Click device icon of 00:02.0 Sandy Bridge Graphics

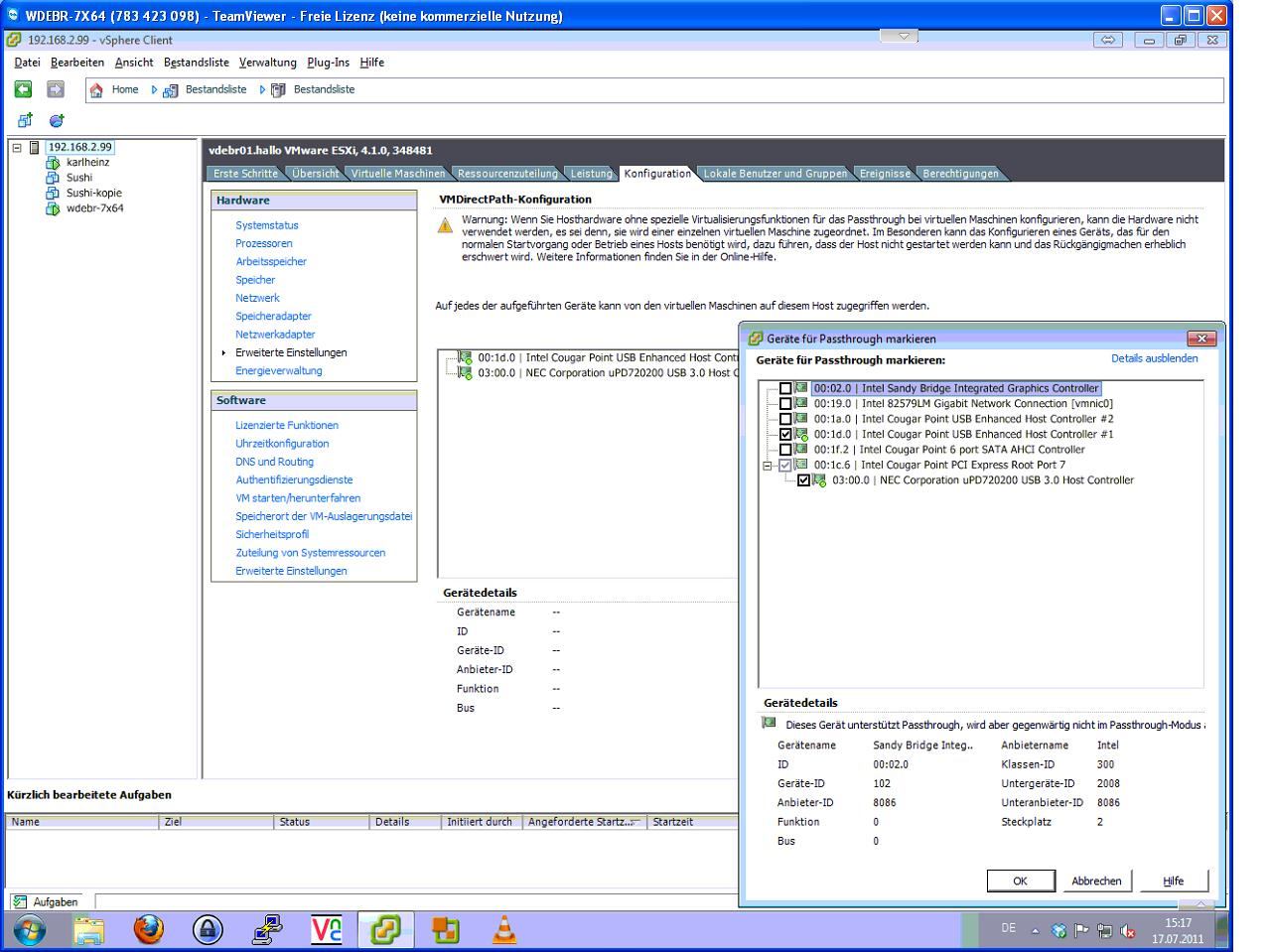pos(801,388)
